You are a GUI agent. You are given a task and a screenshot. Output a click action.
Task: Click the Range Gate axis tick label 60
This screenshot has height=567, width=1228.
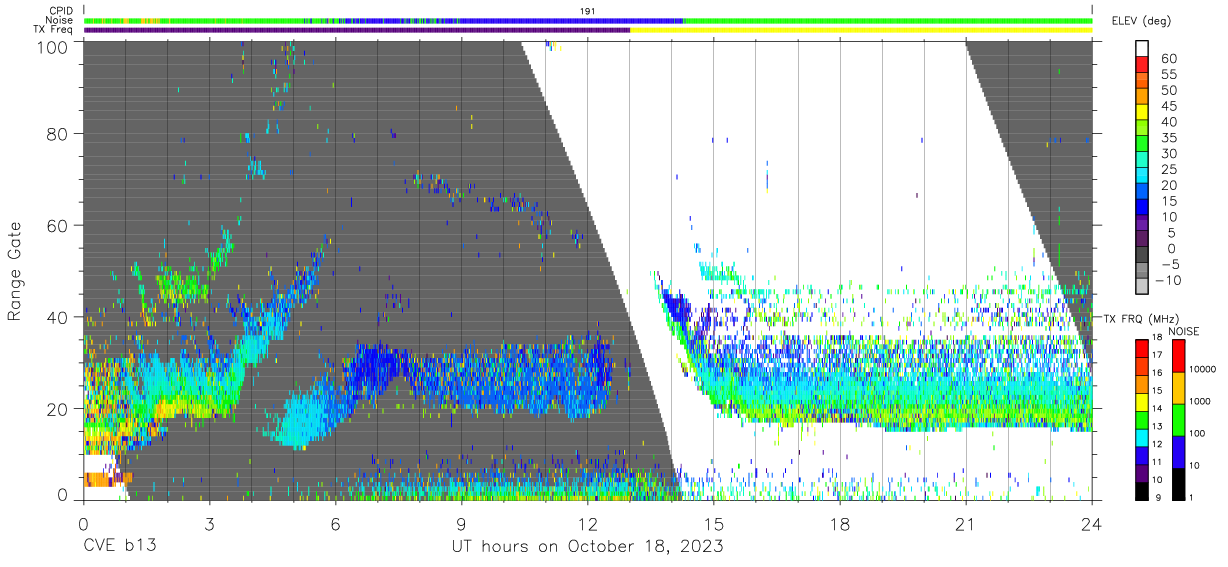tap(58, 226)
